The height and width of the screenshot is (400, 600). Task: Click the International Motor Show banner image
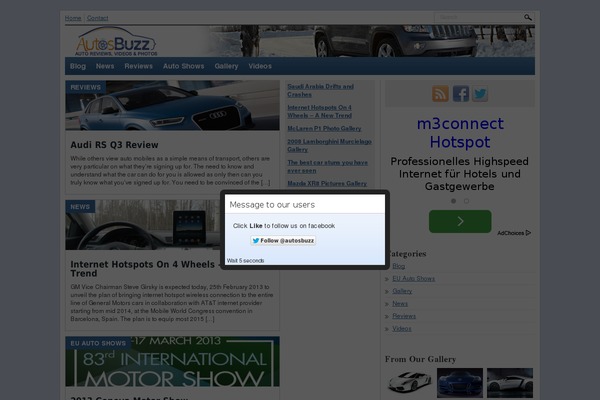173,362
